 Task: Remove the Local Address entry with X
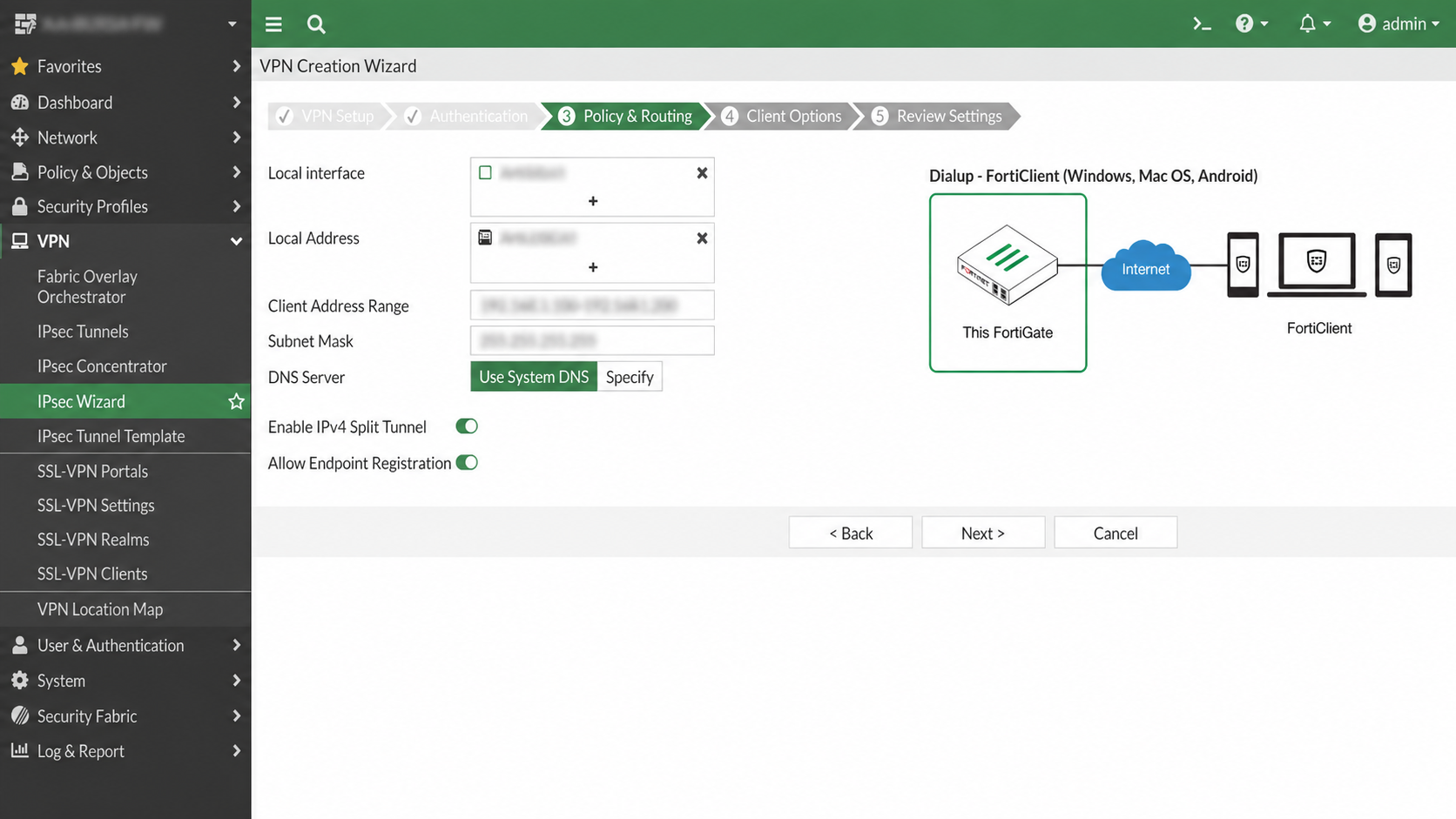tap(702, 238)
